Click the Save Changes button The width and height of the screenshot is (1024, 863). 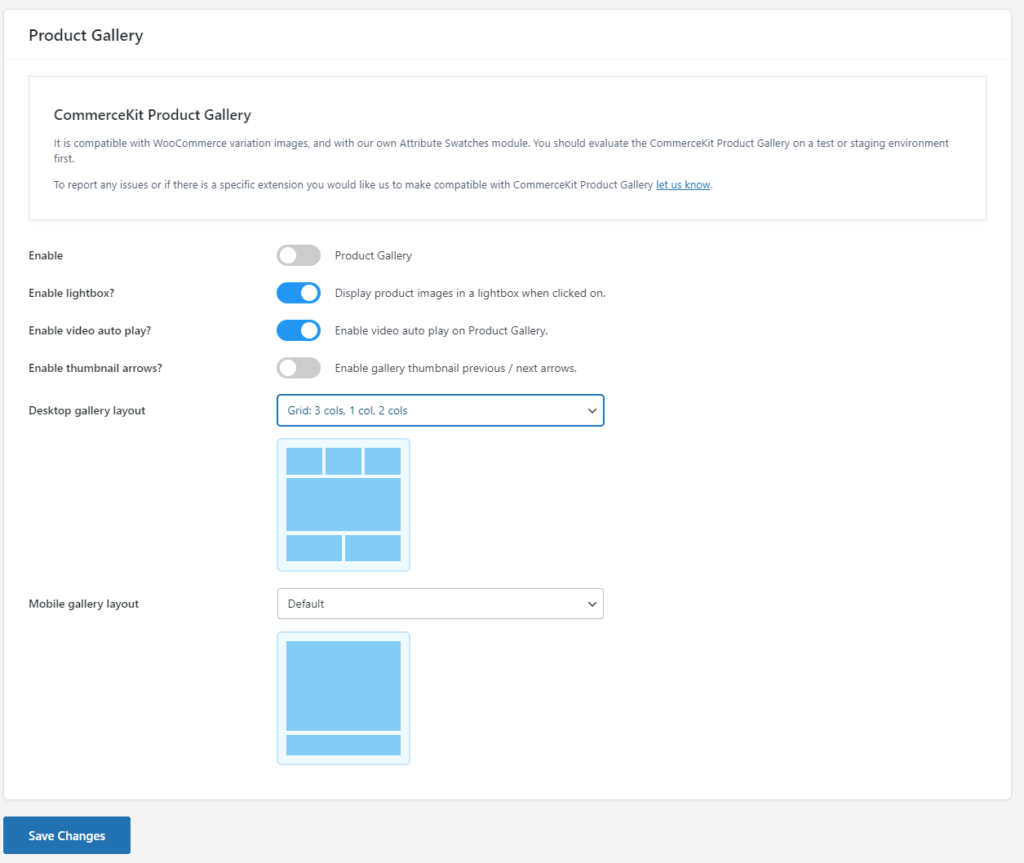pos(67,835)
